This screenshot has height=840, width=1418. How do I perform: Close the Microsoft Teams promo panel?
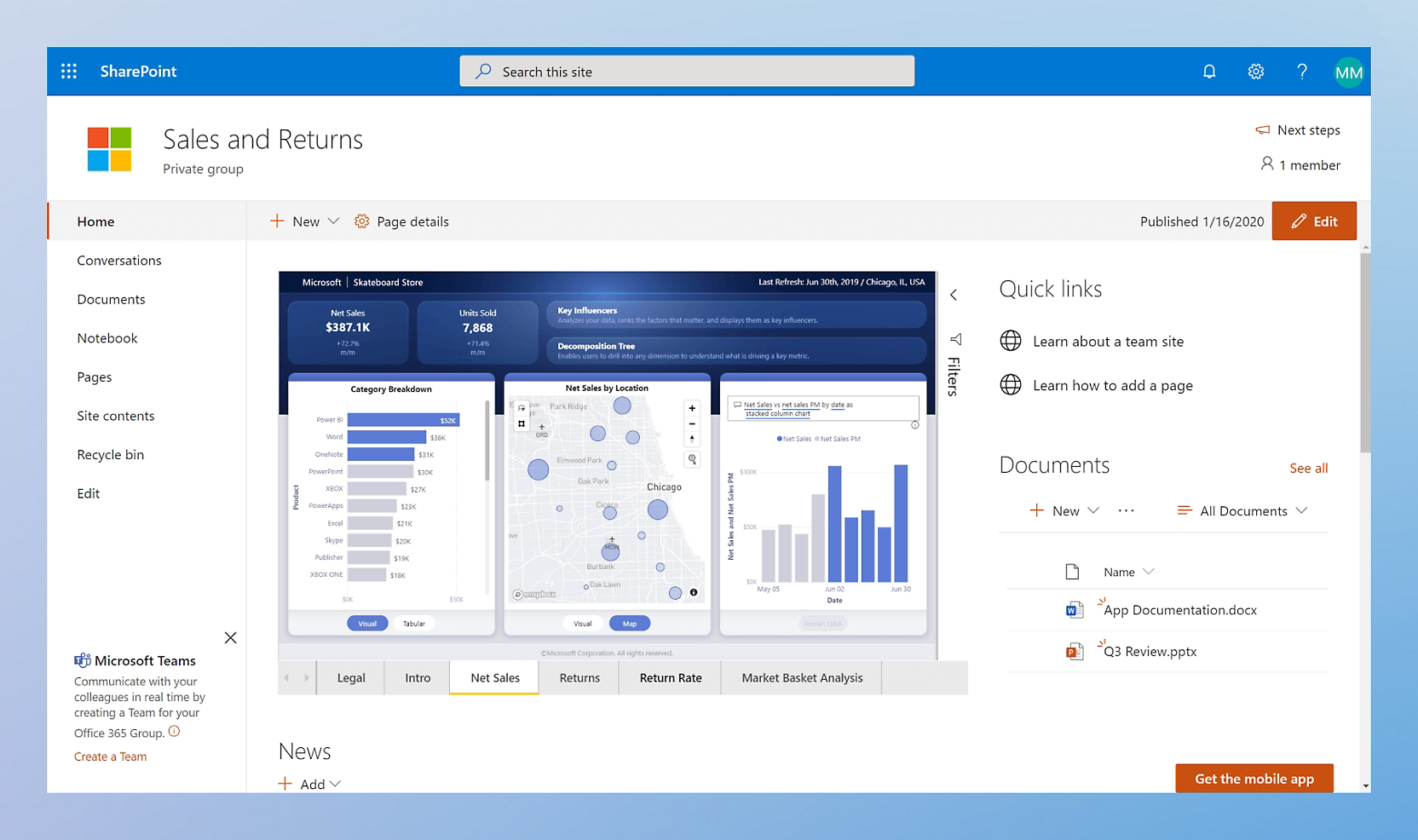pos(230,637)
